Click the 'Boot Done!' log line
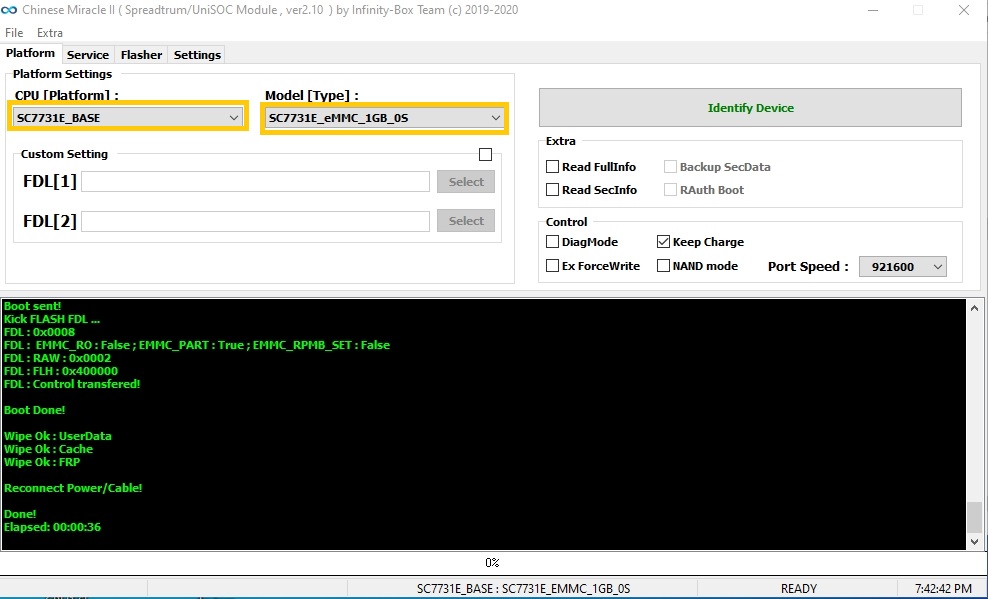This screenshot has height=599, width=988. (x=35, y=410)
